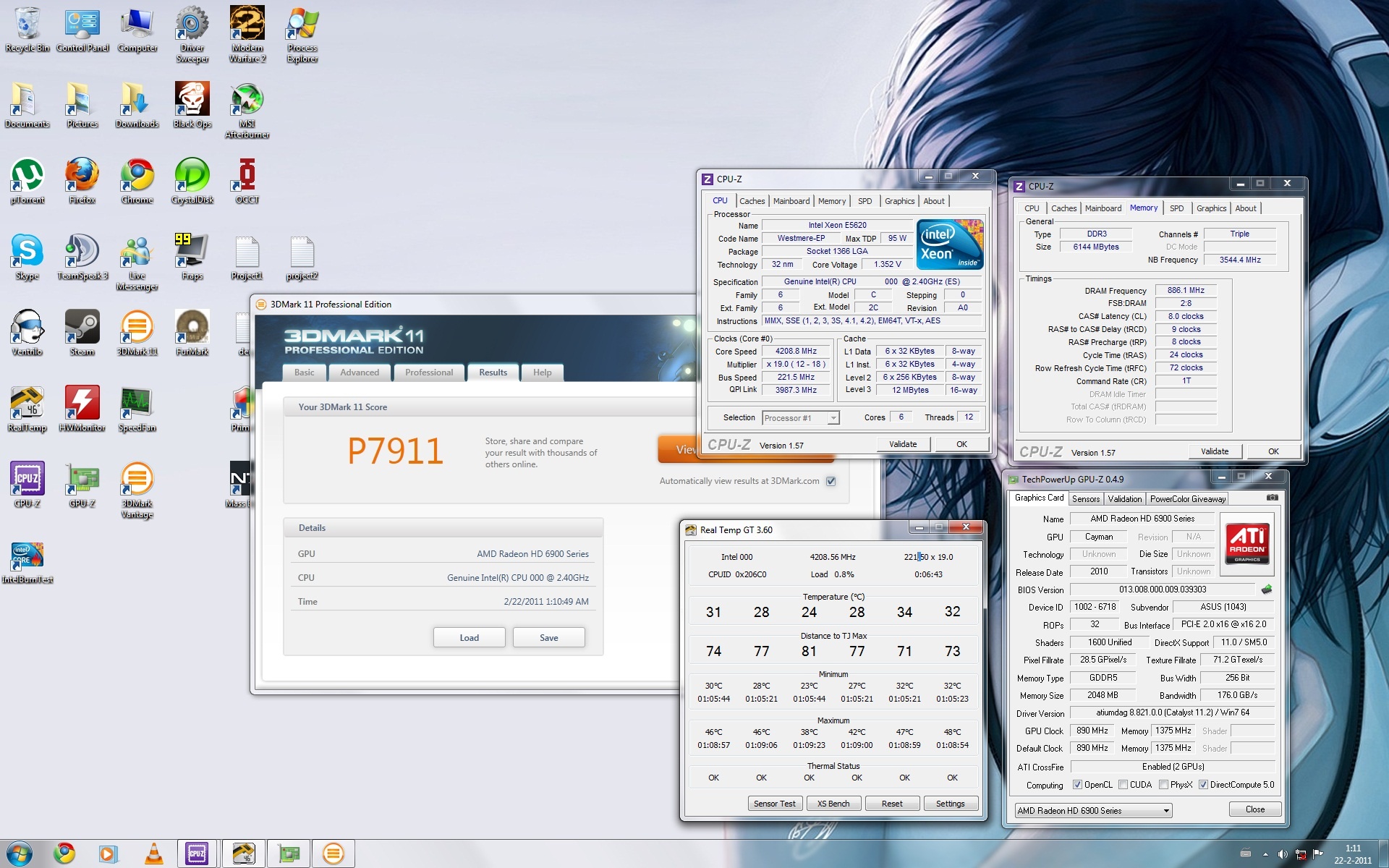Click the volume icon in system tray
1389x868 pixels.
coord(1282,854)
